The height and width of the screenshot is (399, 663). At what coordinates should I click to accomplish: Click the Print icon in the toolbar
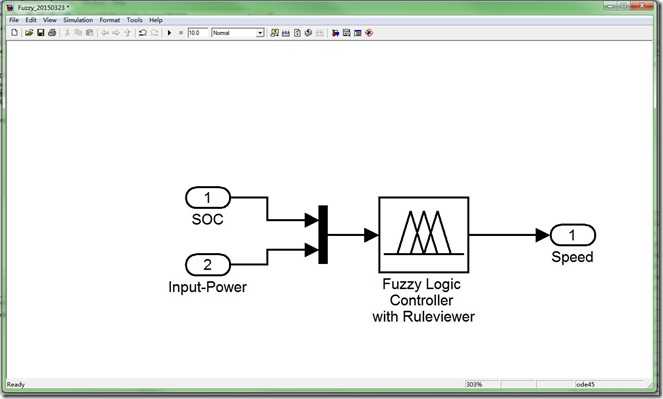click(x=52, y=33)
